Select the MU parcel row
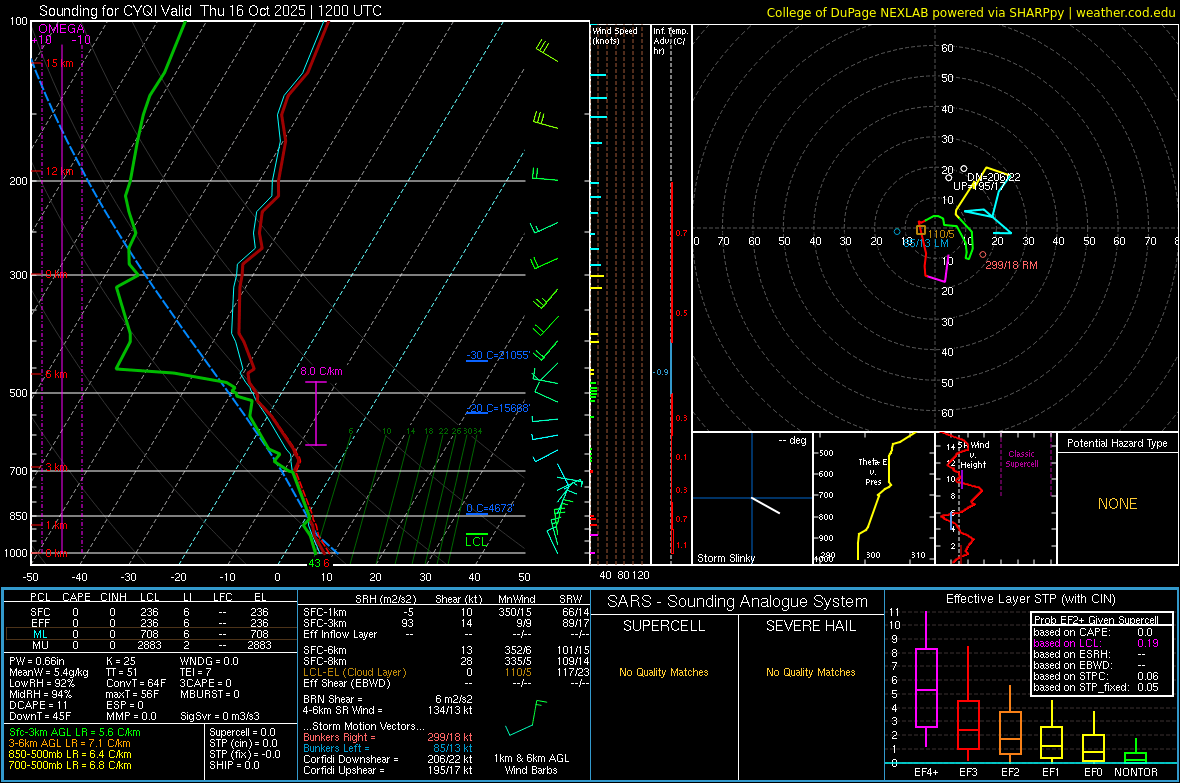Viewport: 1180px width, 783px height. pyautogui.click(x=150, y=644)
